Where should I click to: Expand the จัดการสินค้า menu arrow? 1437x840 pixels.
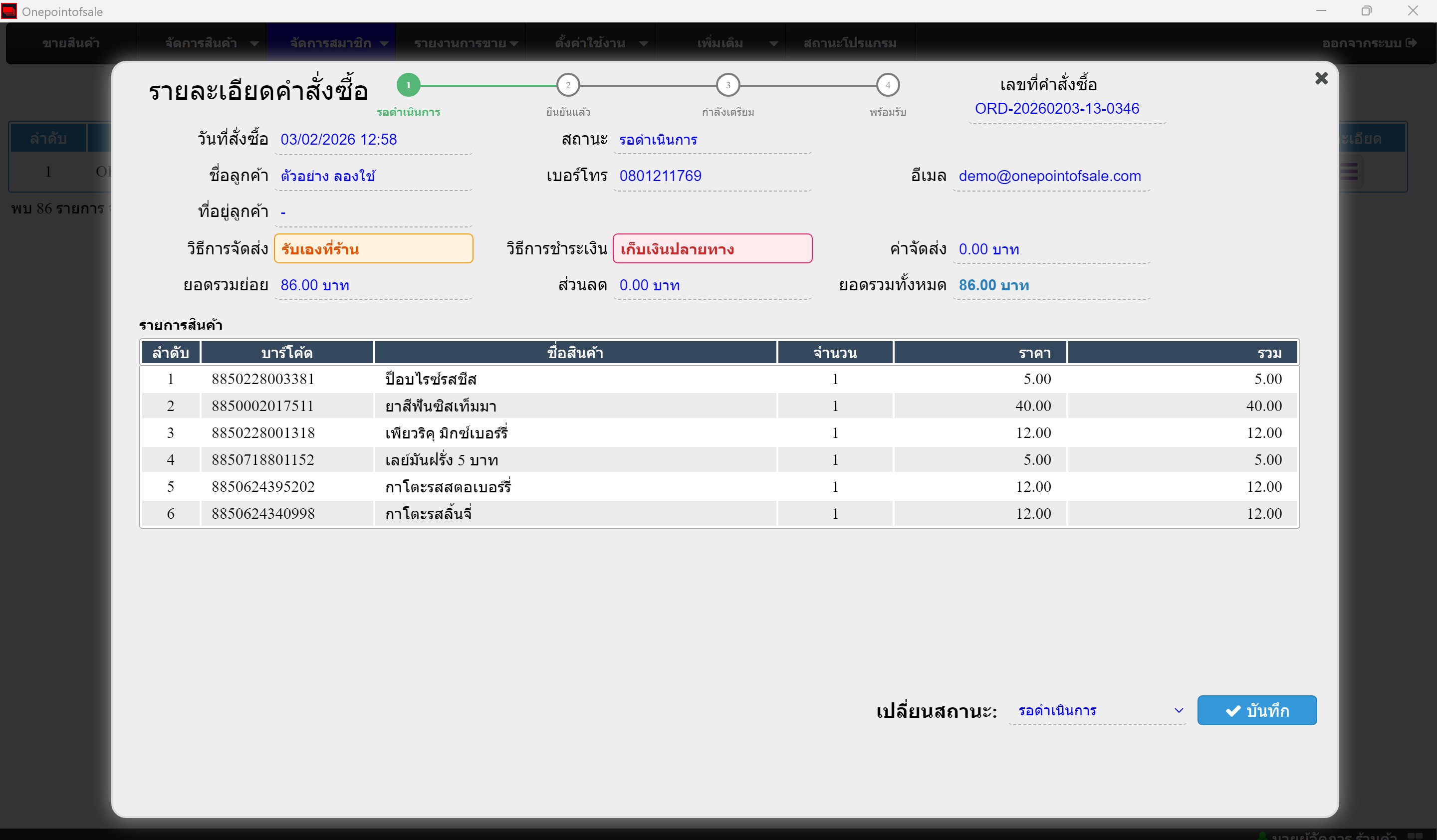pos(254,43)
